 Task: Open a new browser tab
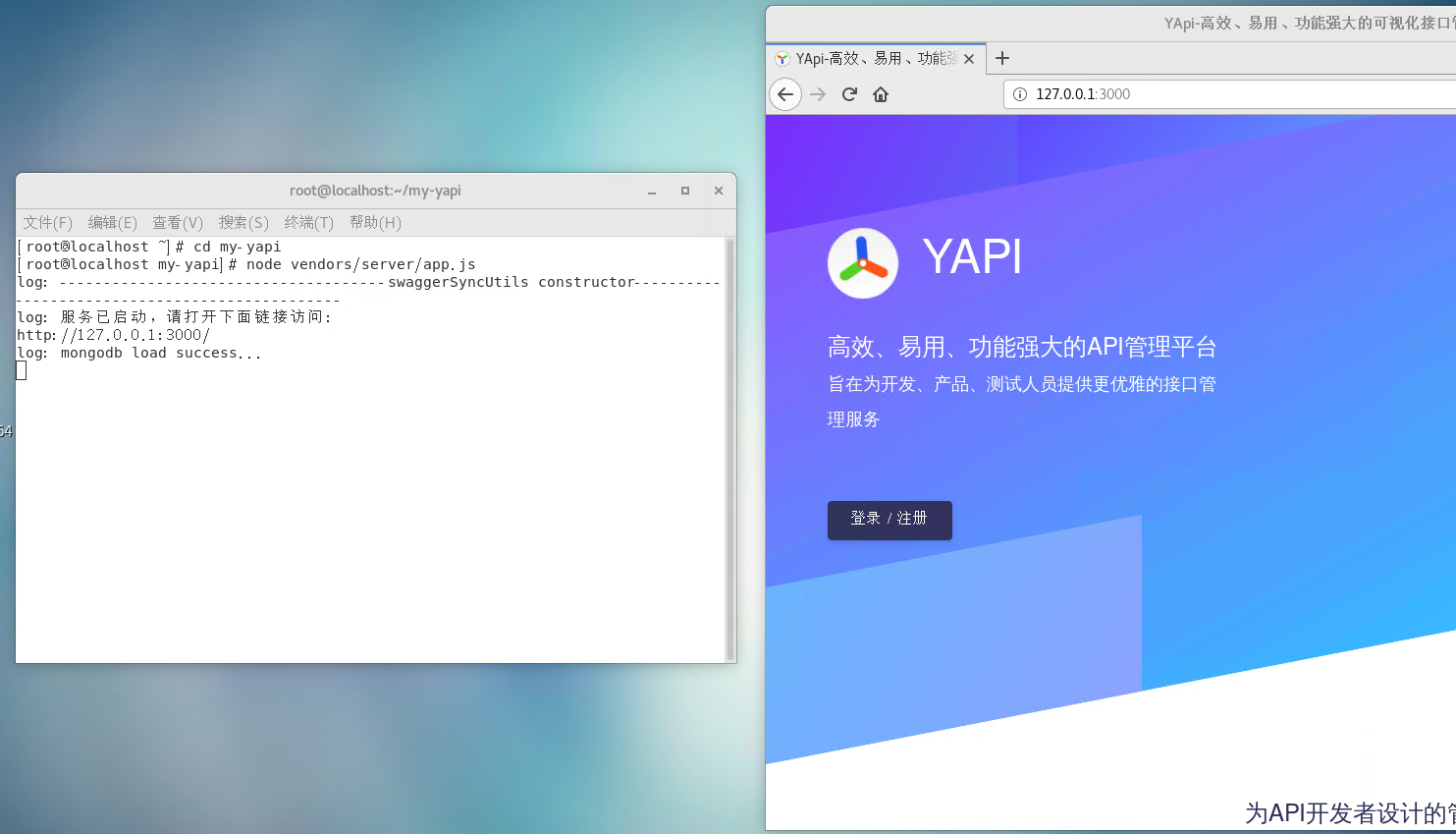(1002, 59)
